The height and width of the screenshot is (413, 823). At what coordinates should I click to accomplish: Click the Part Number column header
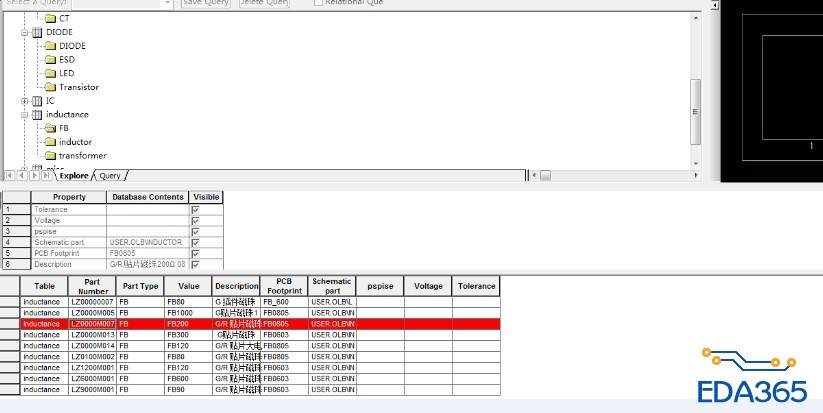point(92,287)
